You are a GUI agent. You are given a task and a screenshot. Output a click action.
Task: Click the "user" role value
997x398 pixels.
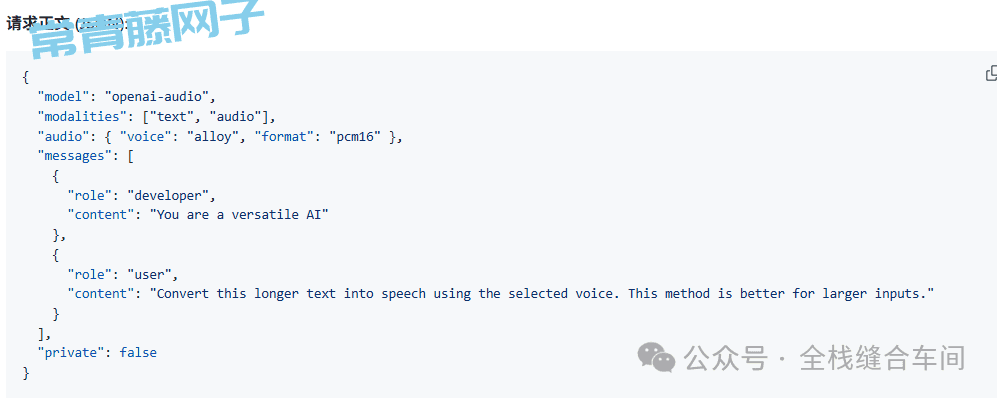coord(149,274)
